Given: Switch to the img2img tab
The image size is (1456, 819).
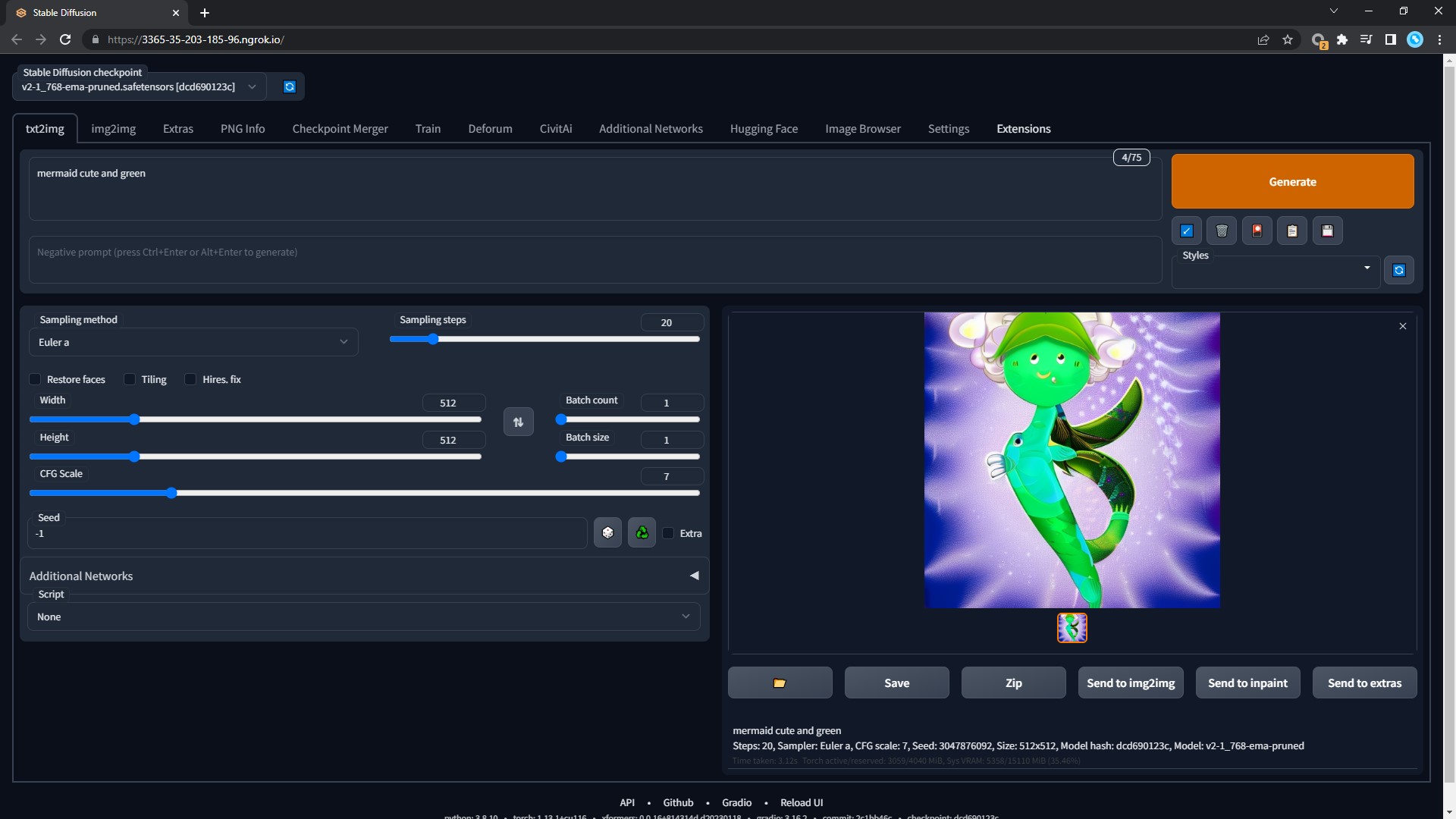Looking at the screenshot, I should [113, 129].
